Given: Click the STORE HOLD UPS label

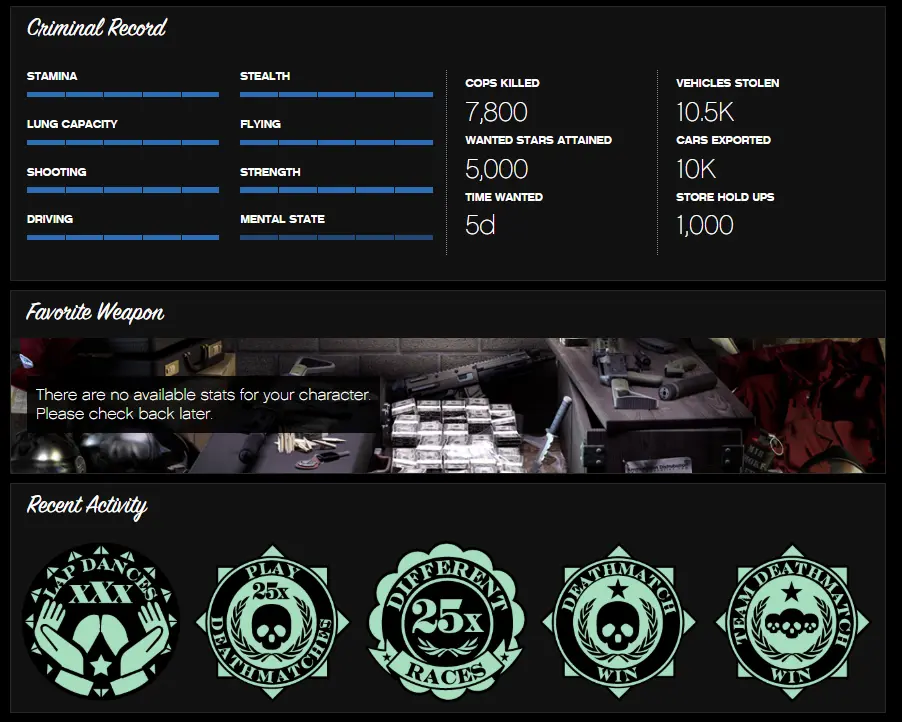Looking at the screenshot, I should [x=725, y=197].
